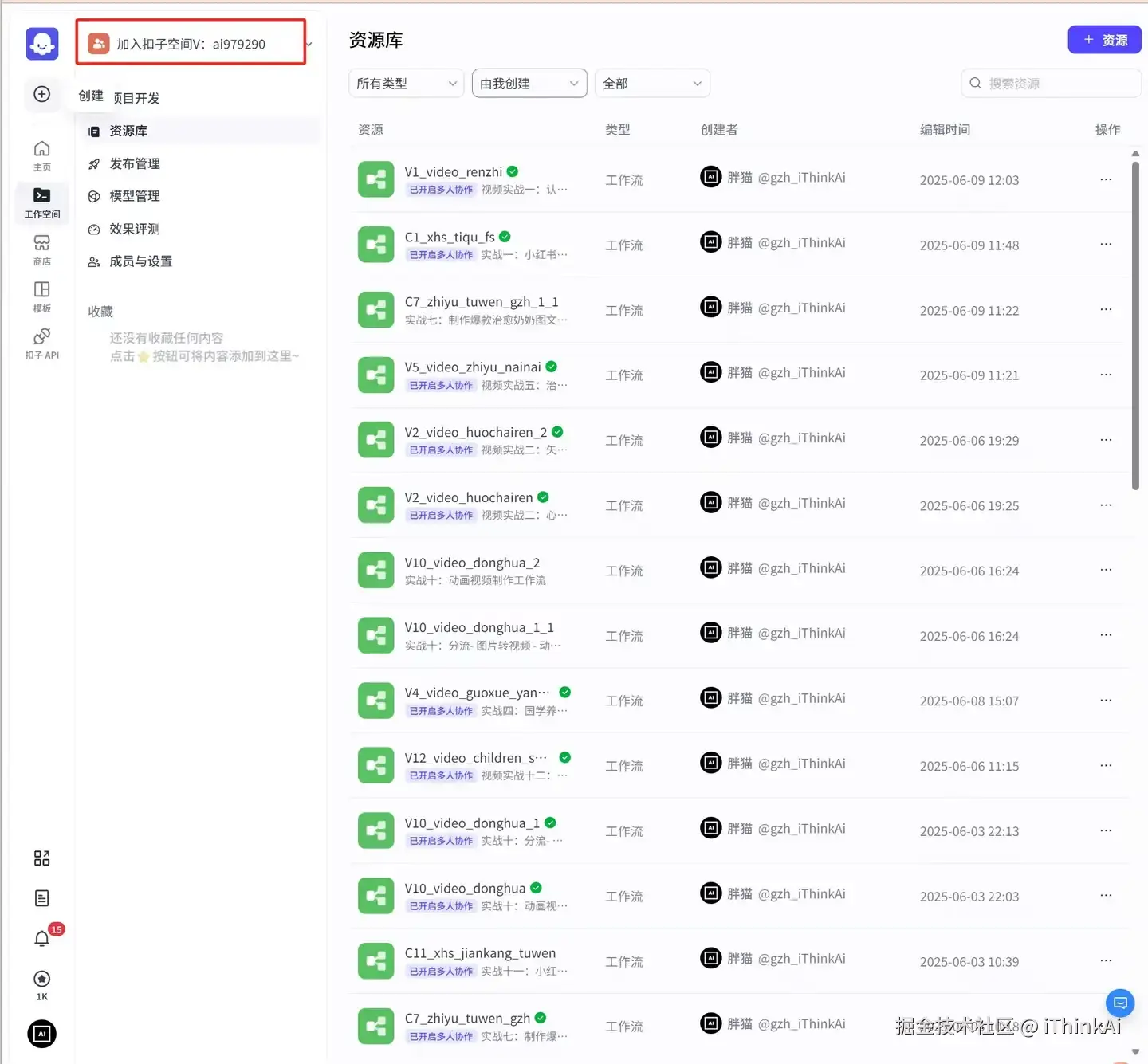
Task: Click creator 胖猫 in V5_video_zhiyu_nainai row
Action: (740, 372)
